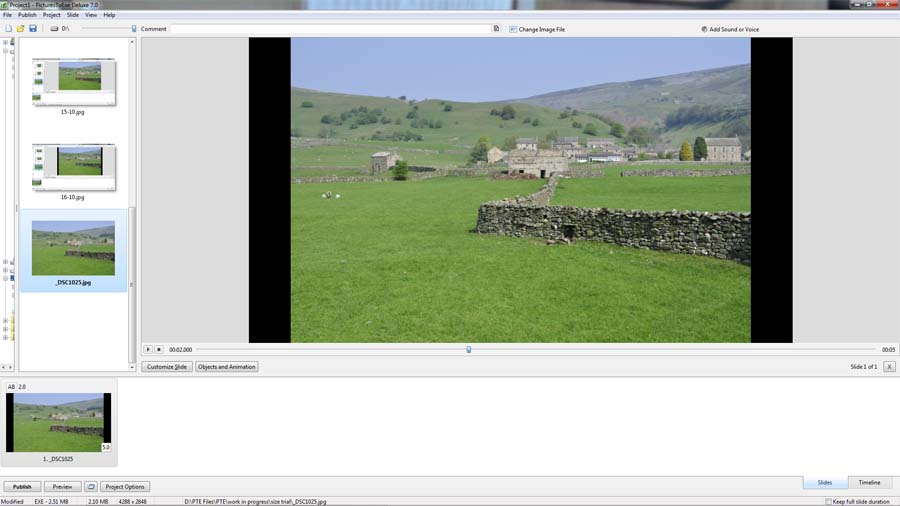Expand the top folder tree node
The height and width of the screenshot is (506, 900).
click(x=5, y=43)
